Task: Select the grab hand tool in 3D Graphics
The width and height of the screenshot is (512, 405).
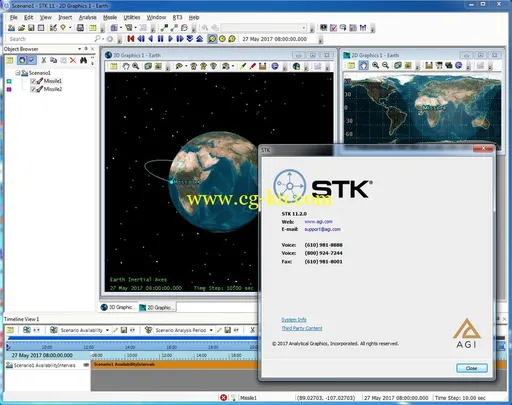Action: (126, 66)
